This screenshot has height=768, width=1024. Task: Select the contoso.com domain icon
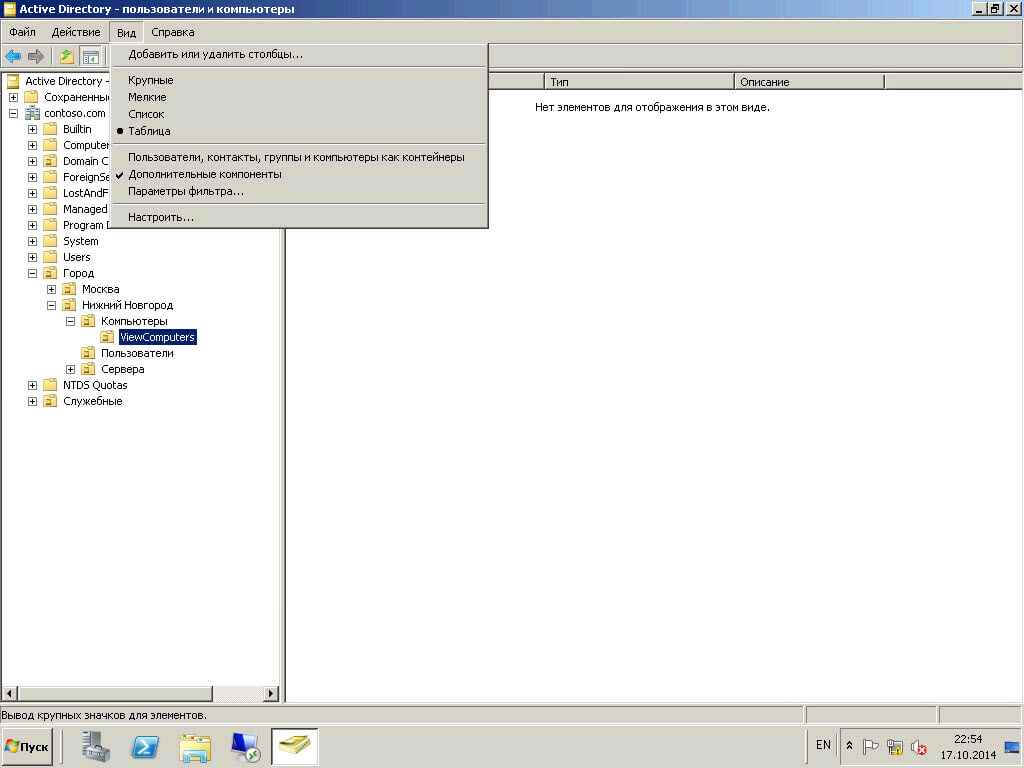[x=32, y=113]
